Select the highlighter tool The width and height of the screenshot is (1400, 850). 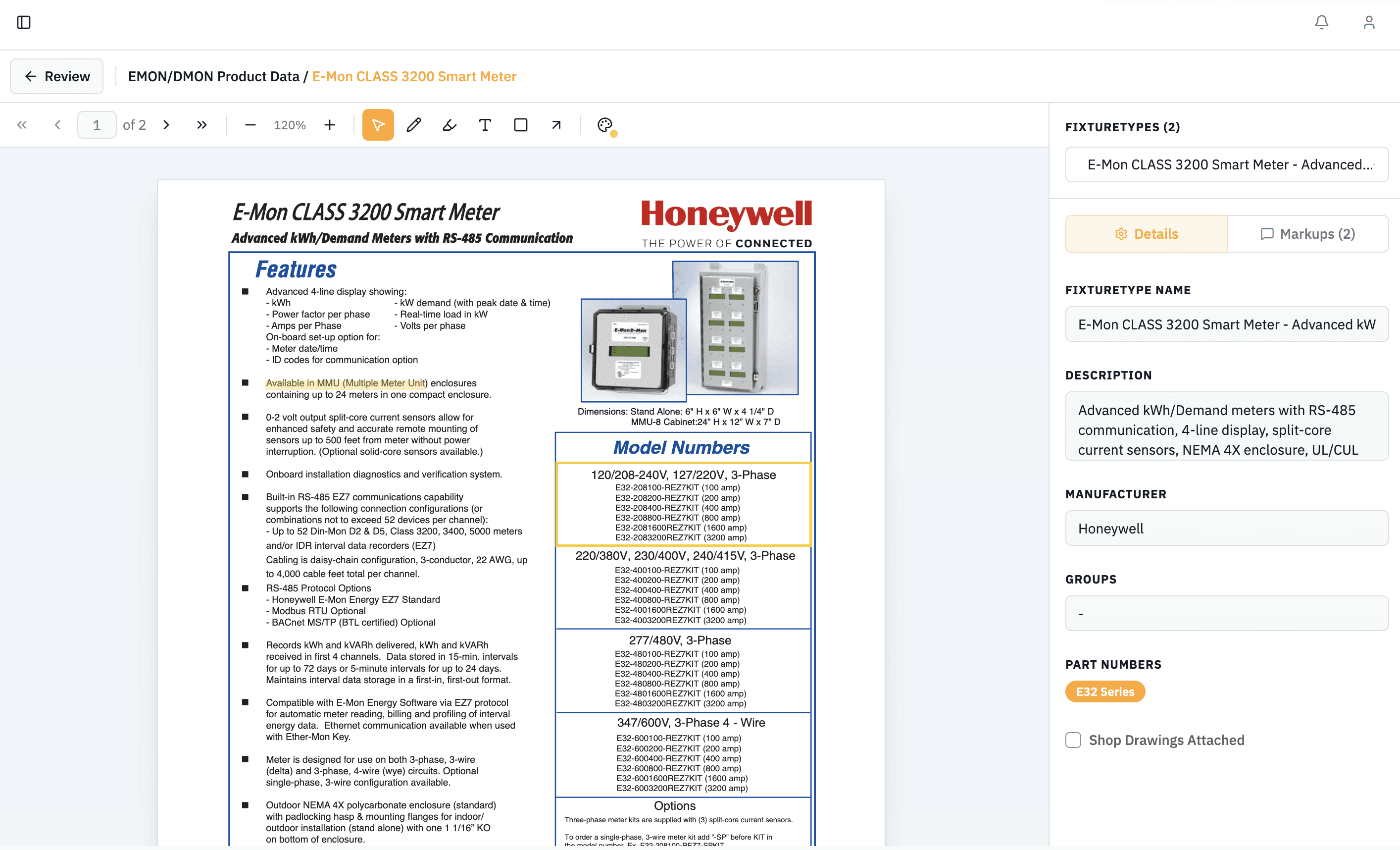pos(450,124)
